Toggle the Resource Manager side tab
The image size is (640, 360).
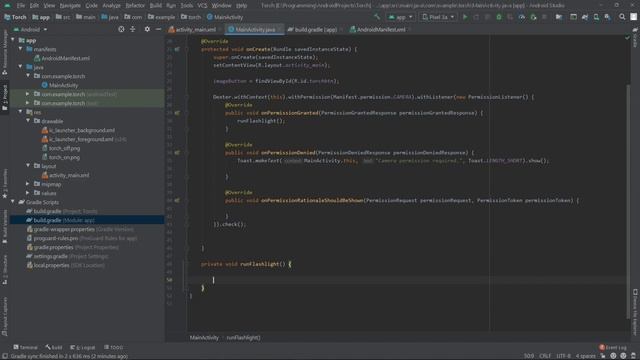[x=4, y=52]
